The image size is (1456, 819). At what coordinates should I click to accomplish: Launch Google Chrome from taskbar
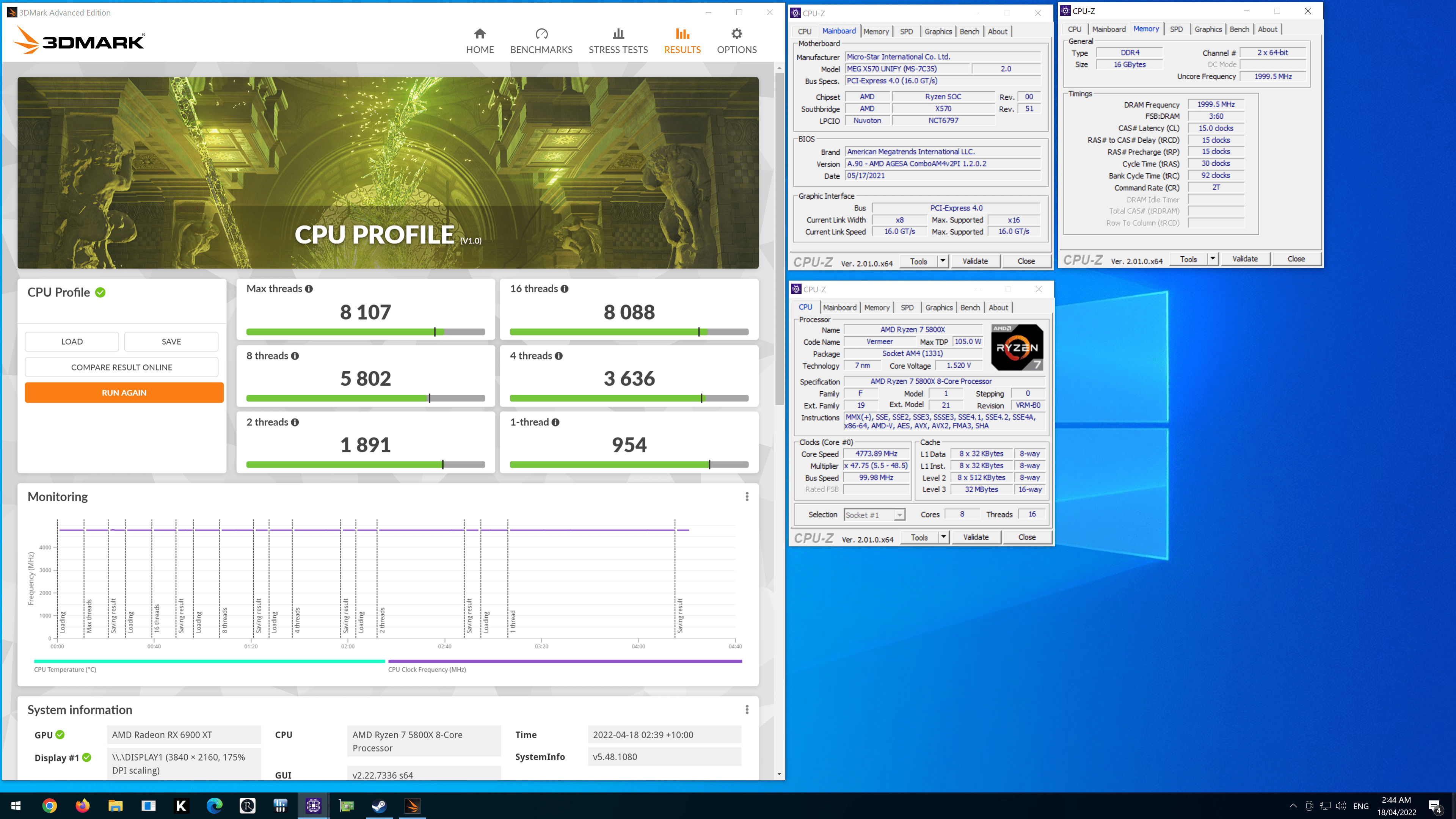click(50, 805)
